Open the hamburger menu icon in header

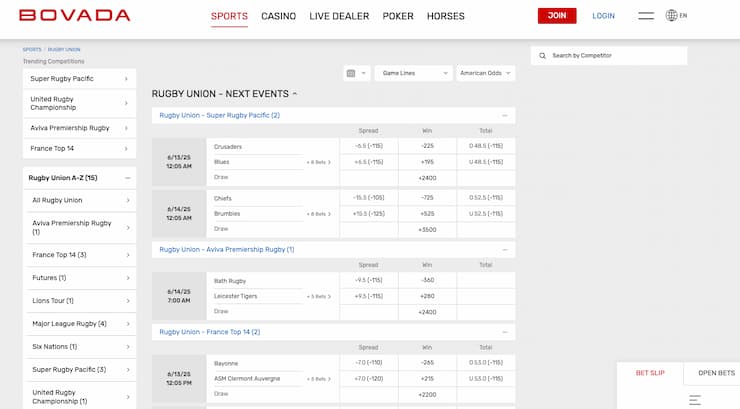646,16
